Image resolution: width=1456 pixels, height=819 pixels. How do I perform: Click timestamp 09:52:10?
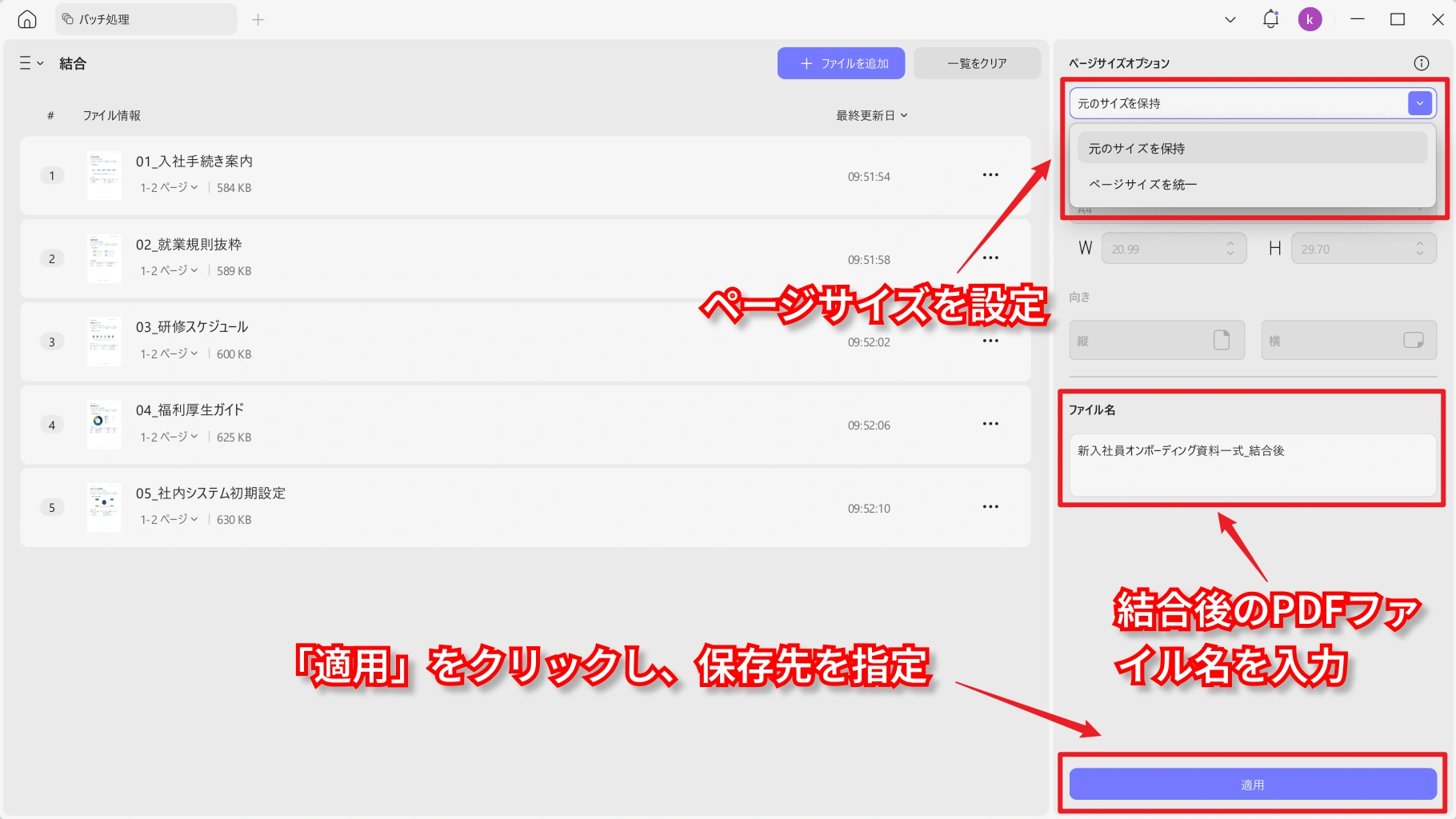[869, 509]
